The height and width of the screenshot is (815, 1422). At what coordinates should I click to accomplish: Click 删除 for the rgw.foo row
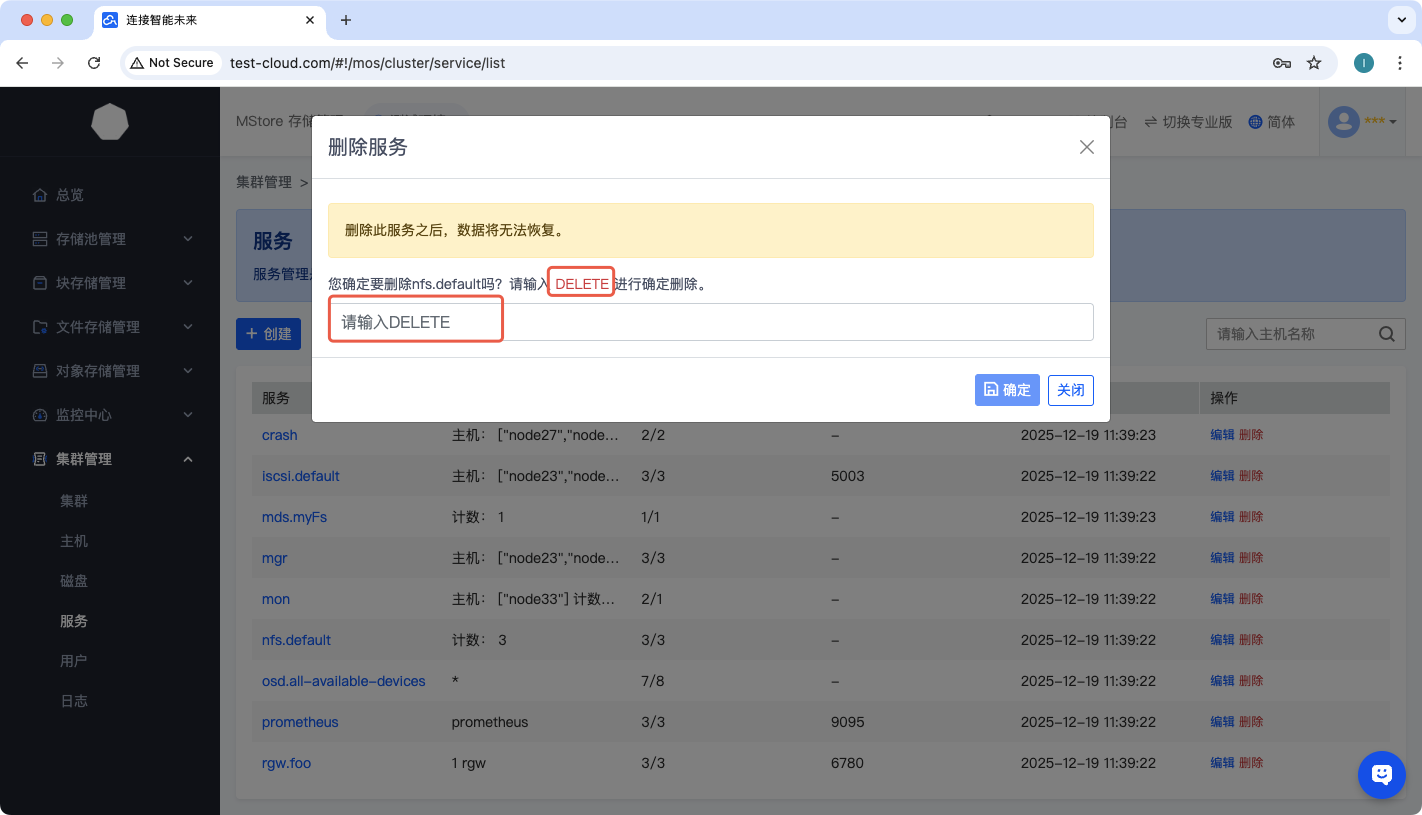pos(1251,763)
